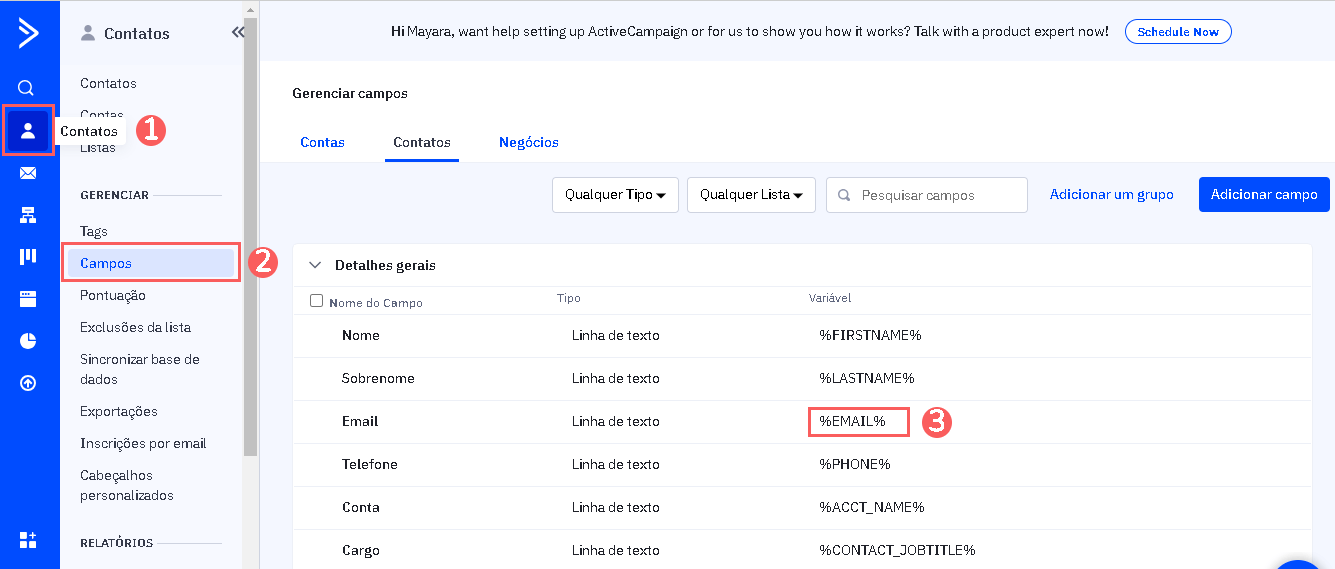
Task: Select the Contacts person icon
Action: [28, 130]
